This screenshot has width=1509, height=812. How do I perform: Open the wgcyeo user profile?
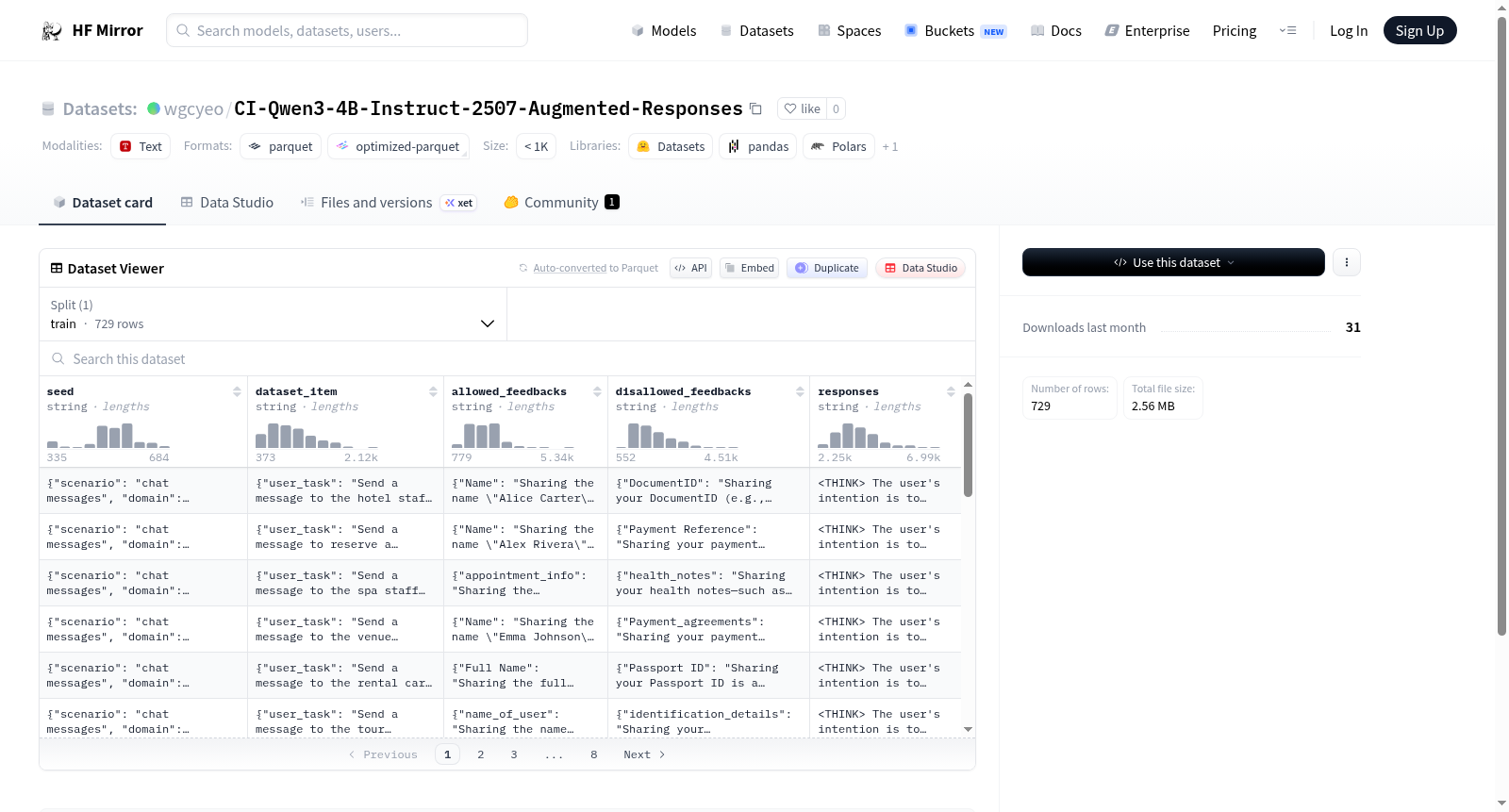tap(193, 108)
